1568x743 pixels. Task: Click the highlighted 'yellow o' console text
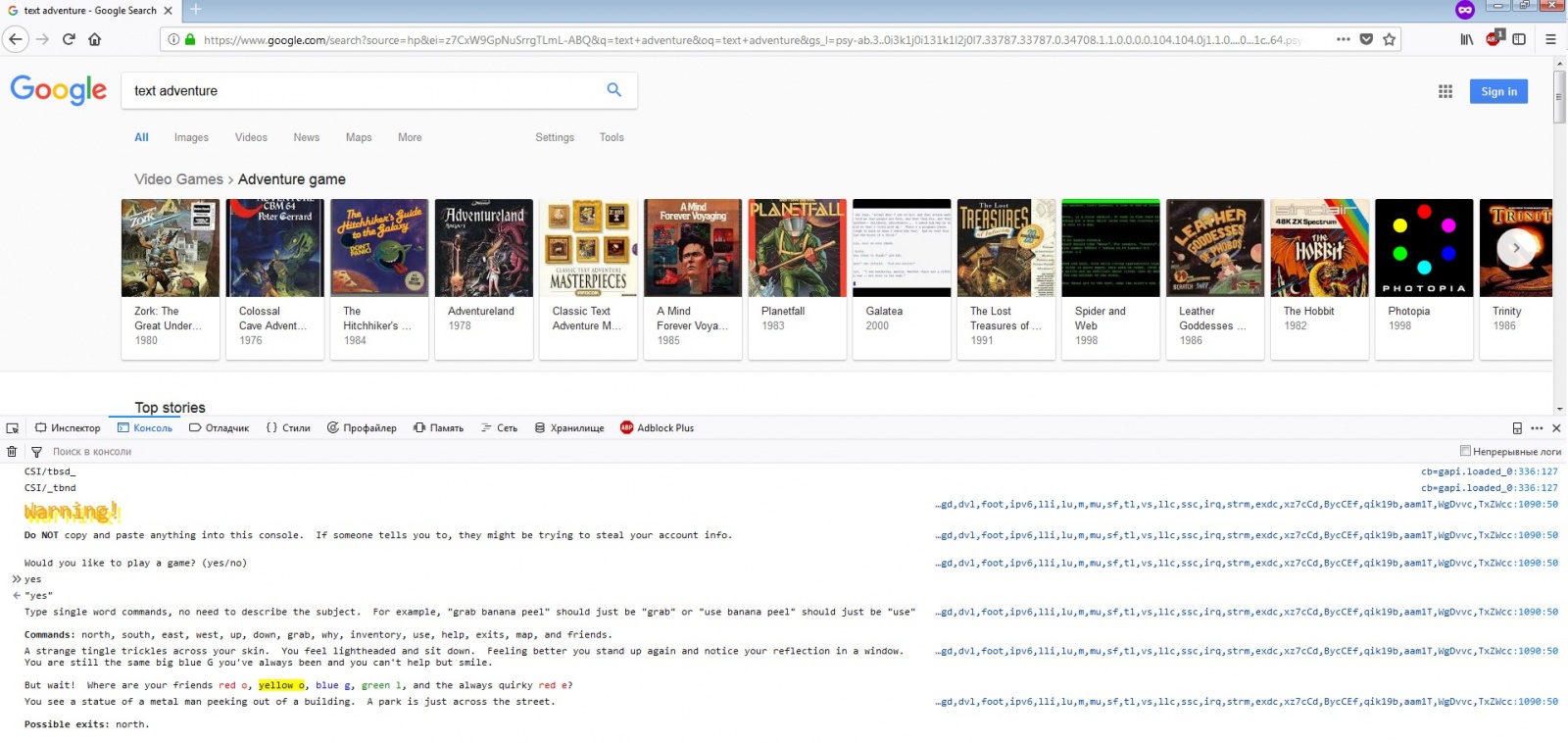tap(282, 685)
